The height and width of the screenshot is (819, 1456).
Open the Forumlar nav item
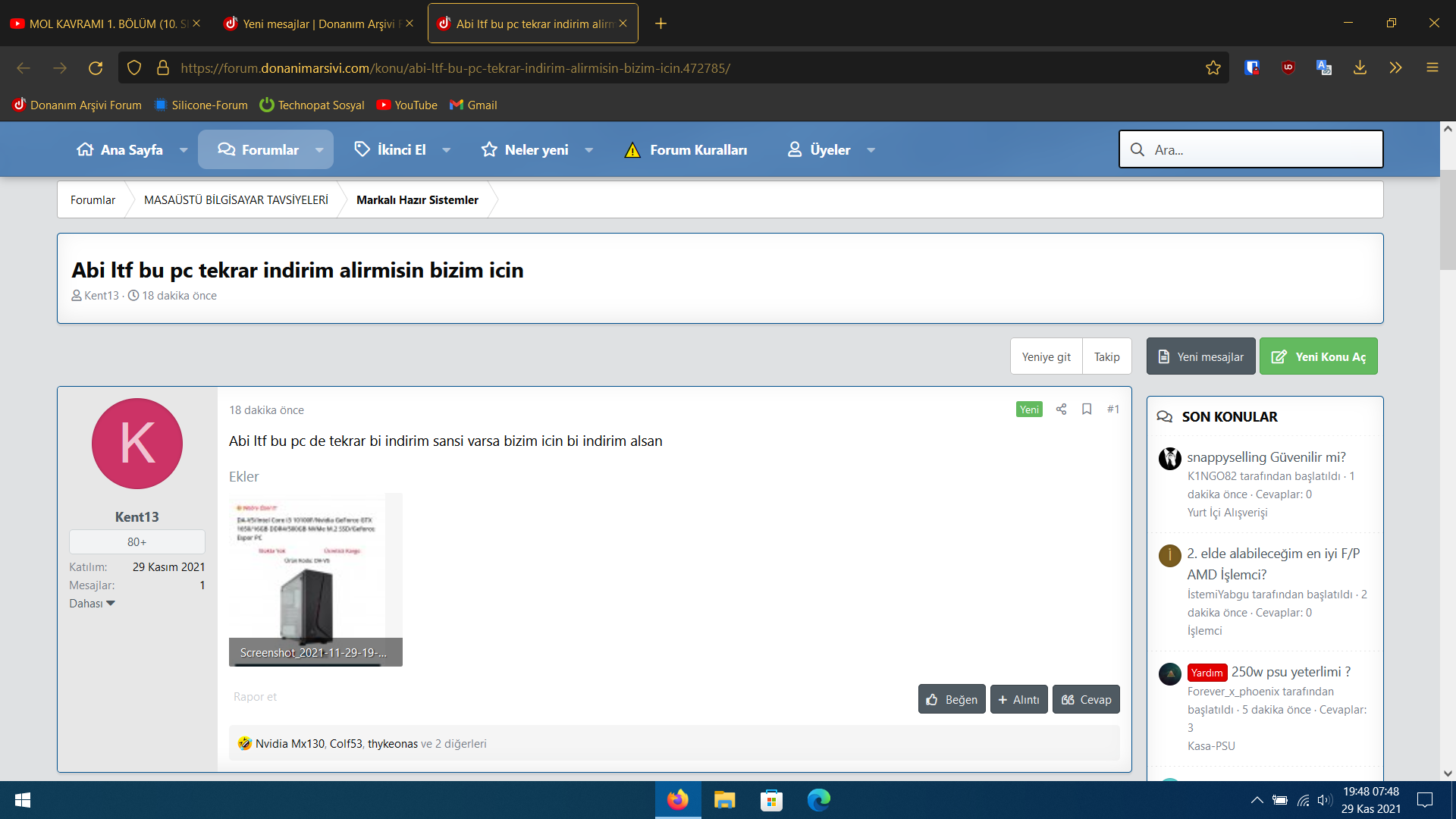(x=258, y=150)
